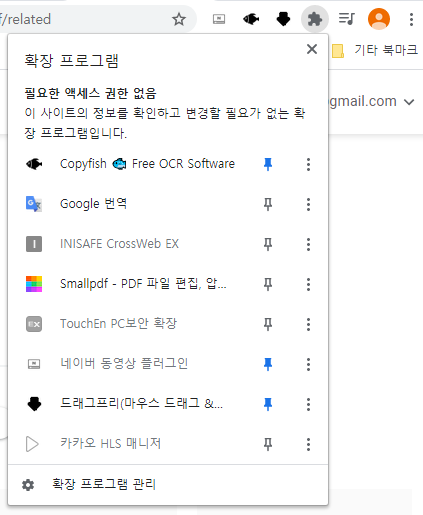Image resolution: width=423 pixels, height=515 pixels.
Task: Open more options for 드래그프리
Action: tap(308, 404)
